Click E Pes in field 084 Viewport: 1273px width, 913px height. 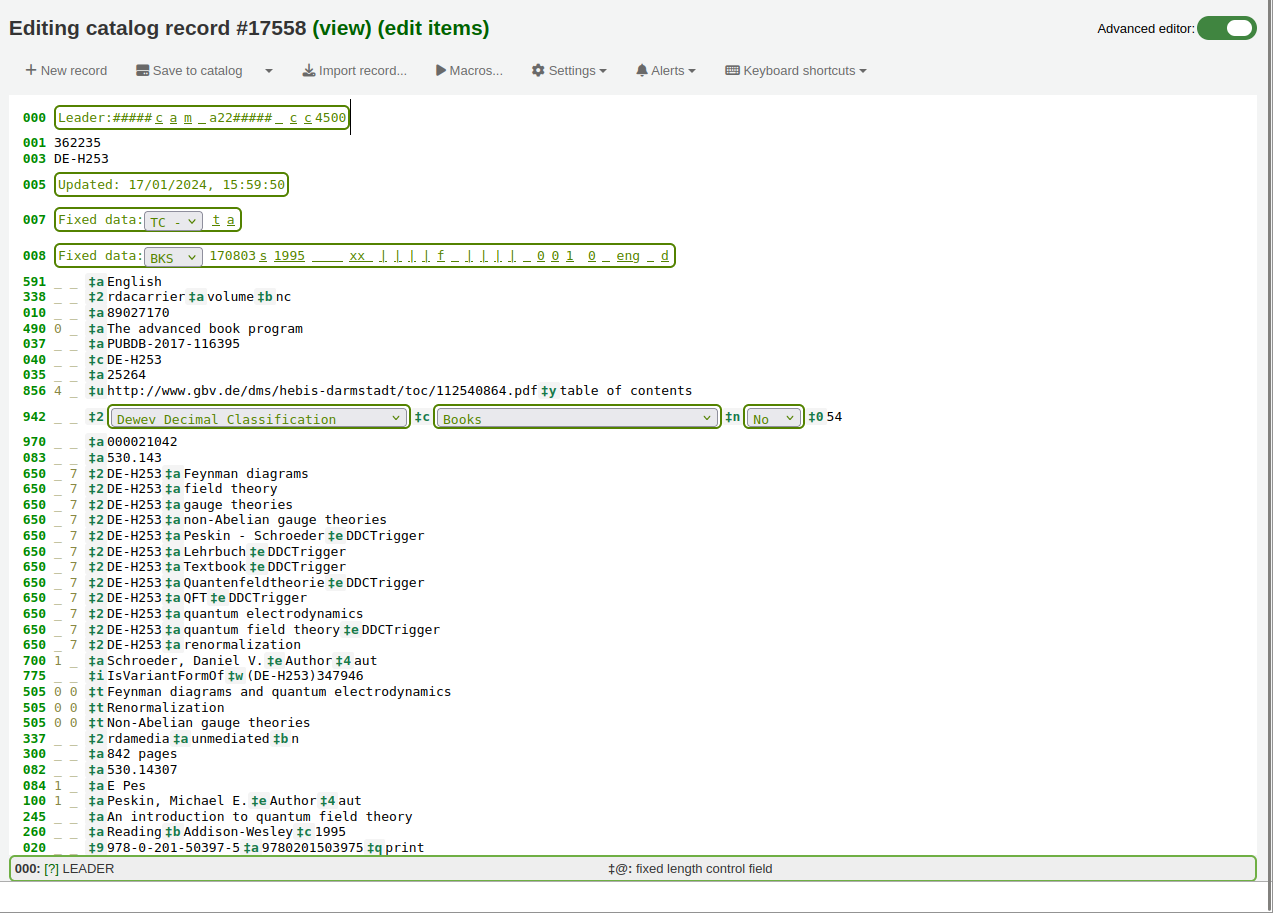(x=126, y=786)
